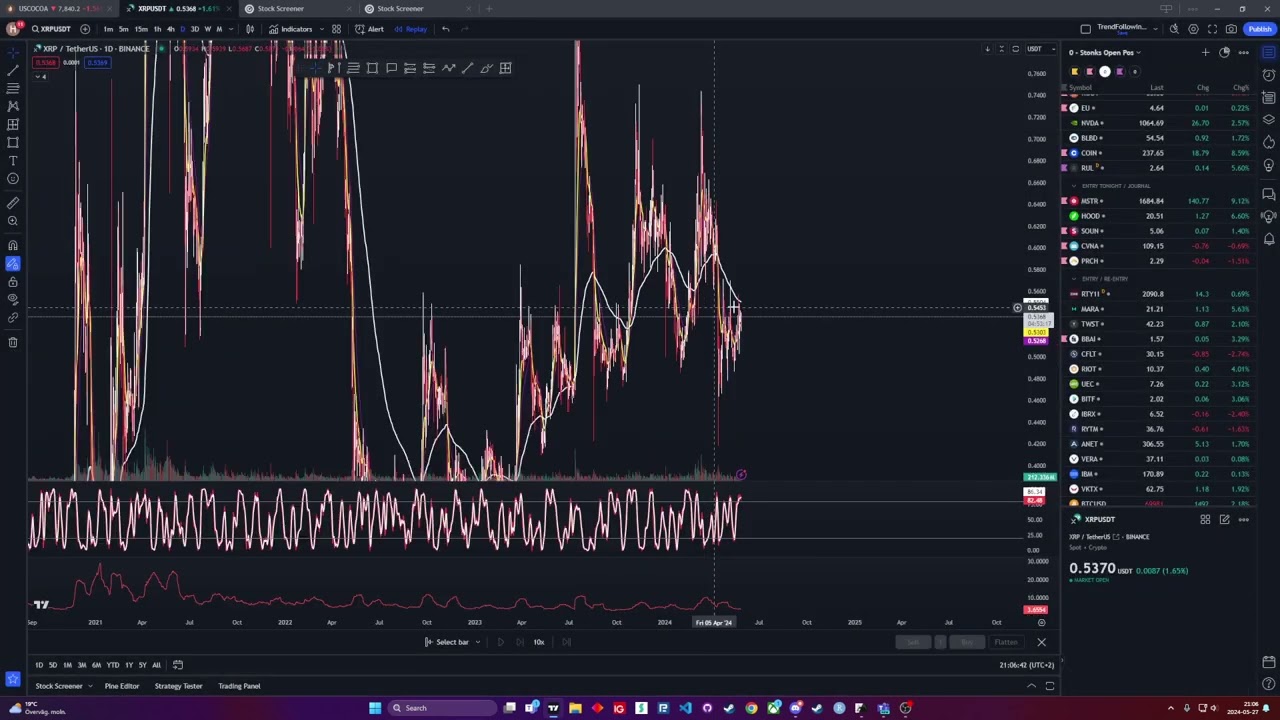Select the 1m timeframe
1280x720 pixels.
108,29
